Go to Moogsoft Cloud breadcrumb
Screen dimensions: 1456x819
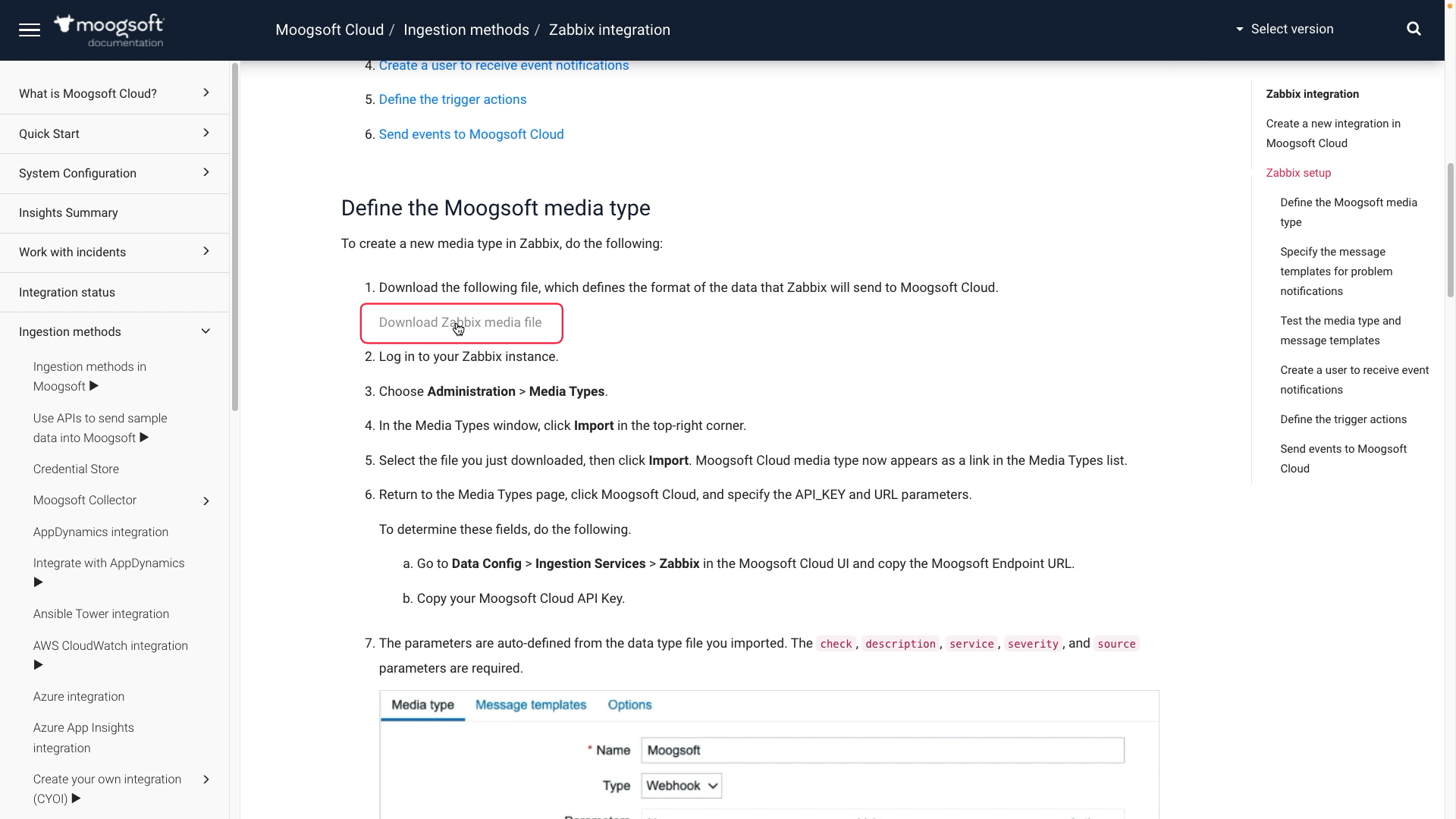[329, 30]
